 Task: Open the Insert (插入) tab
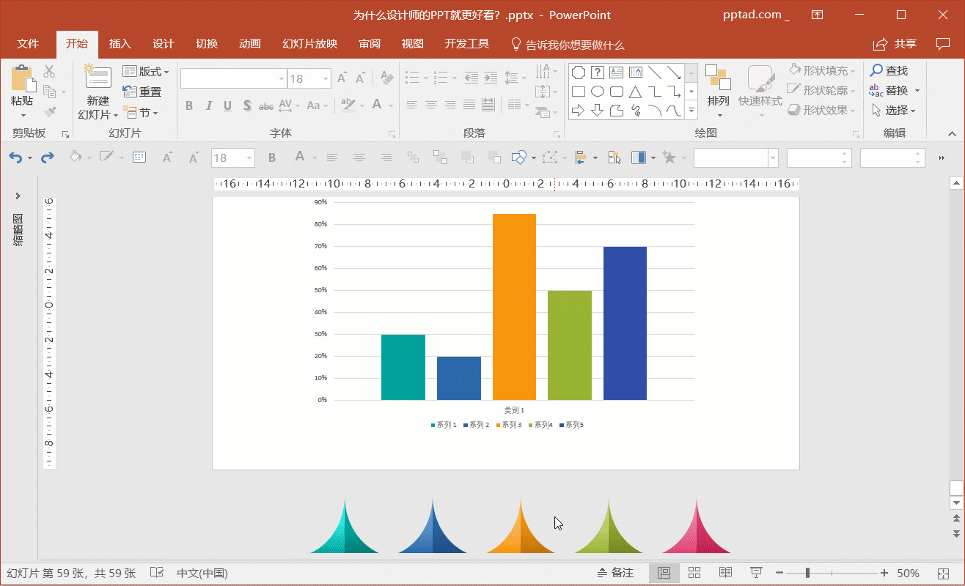pyautogui.click(x=120, y=44)
